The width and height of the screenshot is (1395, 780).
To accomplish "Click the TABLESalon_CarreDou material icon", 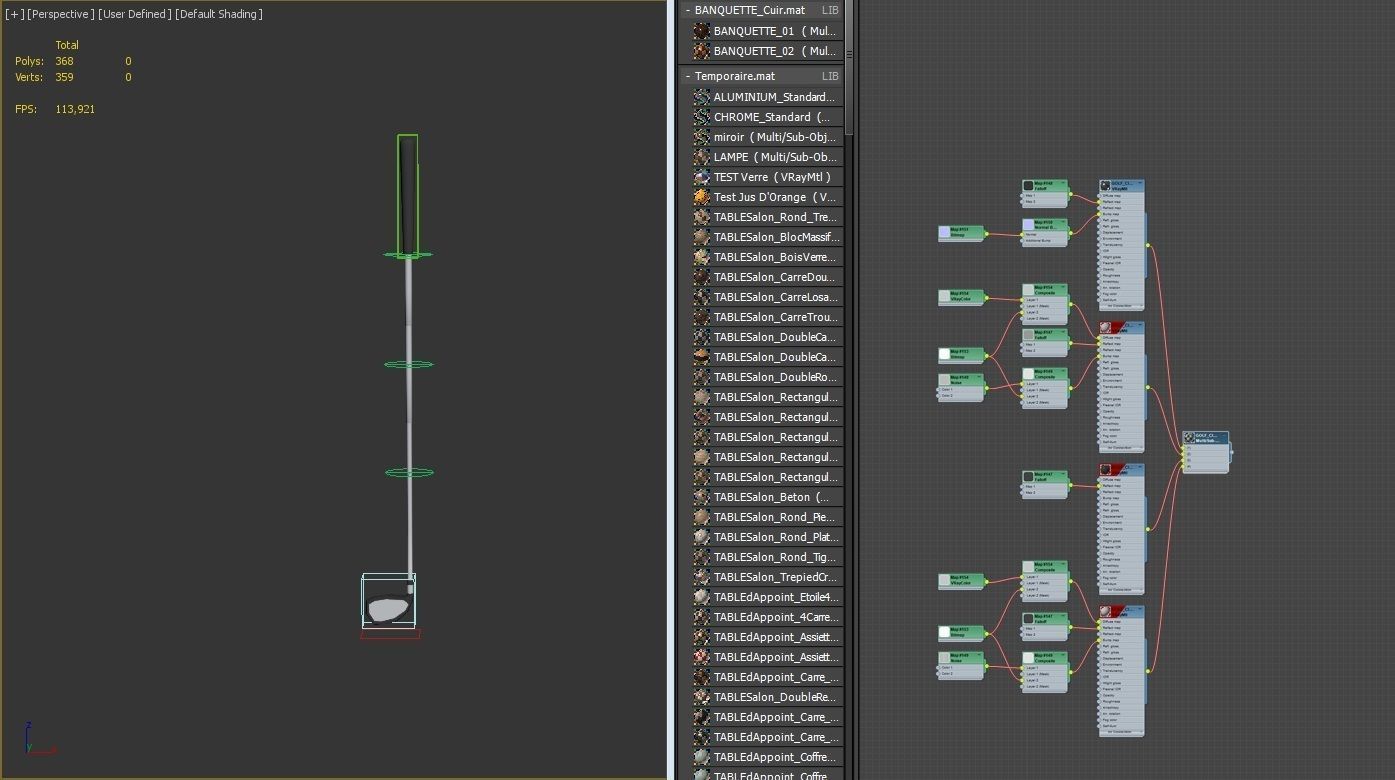I will (702, 277).
